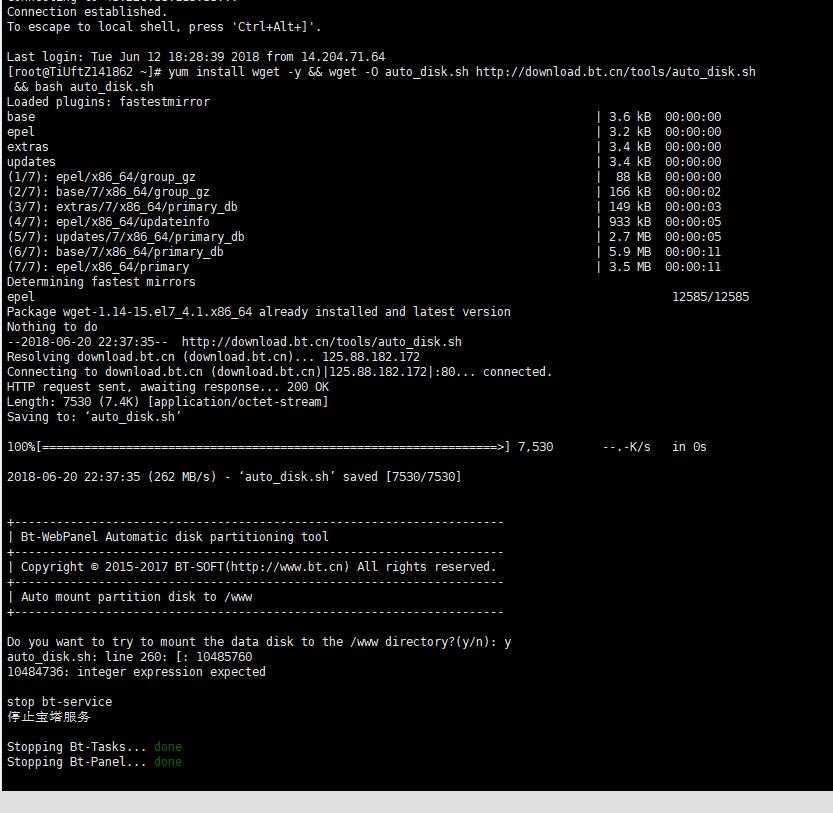Click the 'Nothing to do' line

[52, 326]
